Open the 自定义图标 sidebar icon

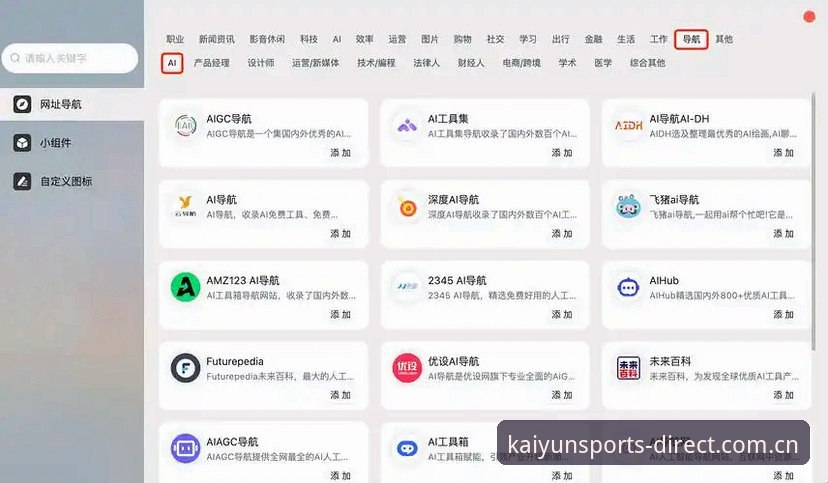pyautogui.click(x=22, y=181)
